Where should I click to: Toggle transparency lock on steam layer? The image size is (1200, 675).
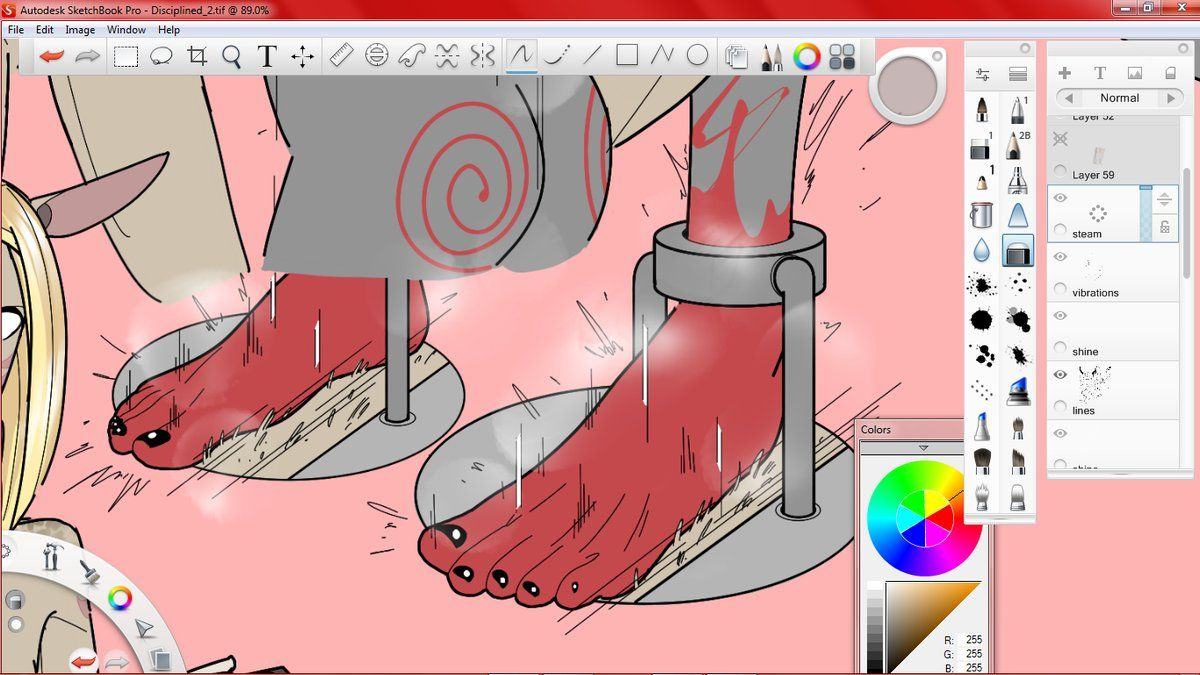pyautogui.click(x=1165, y=228)
